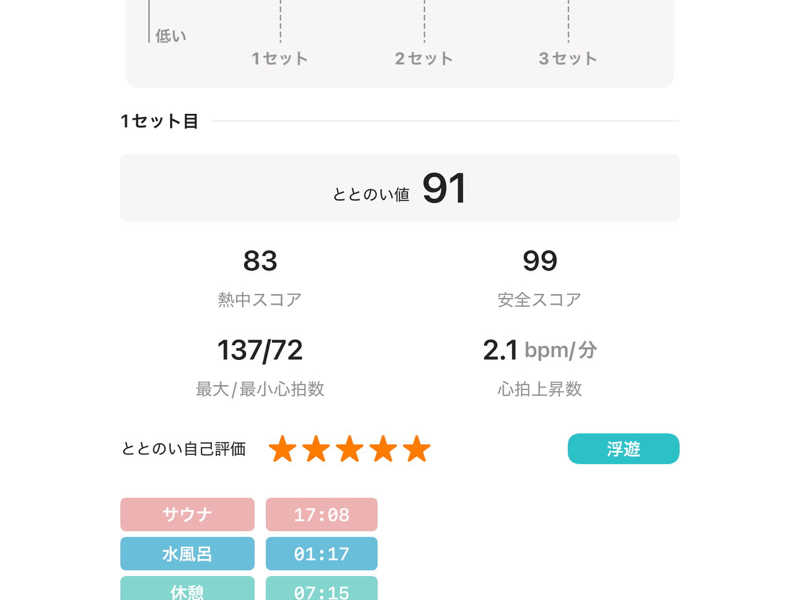Select the 1セット chart label
Screen dimensions: 800x600
[x=280, y=58]
